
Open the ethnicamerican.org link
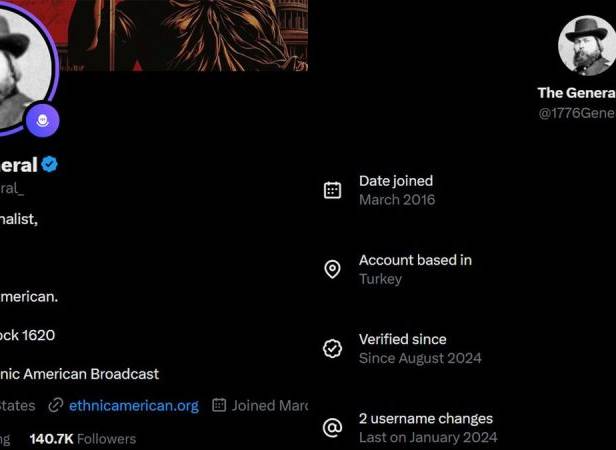point(134,406)
